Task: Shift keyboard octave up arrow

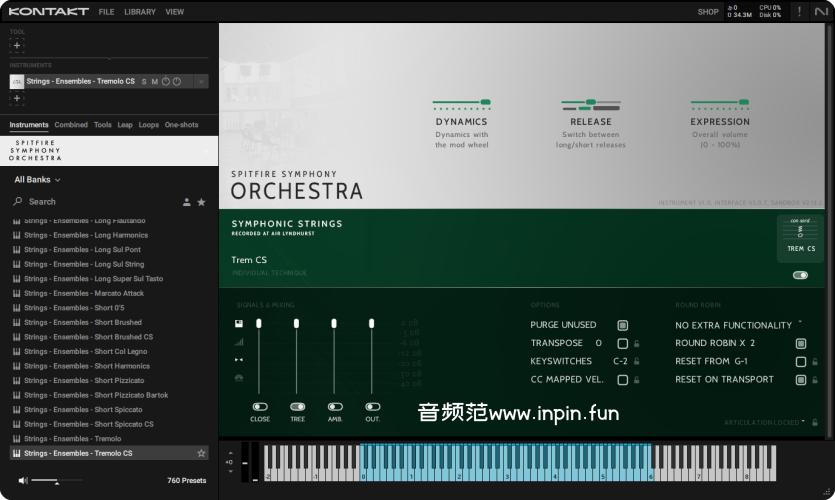Action: click(x=230, y=454)
